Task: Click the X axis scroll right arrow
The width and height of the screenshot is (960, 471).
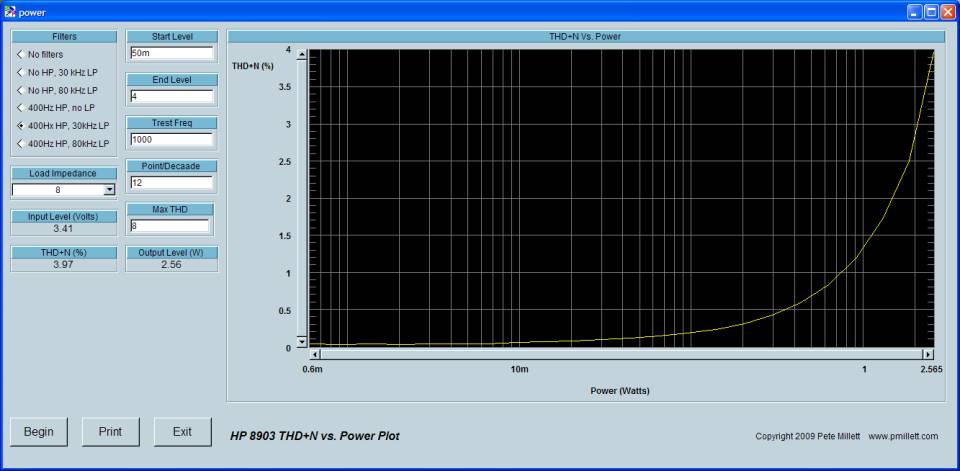Action: [927, 354]
